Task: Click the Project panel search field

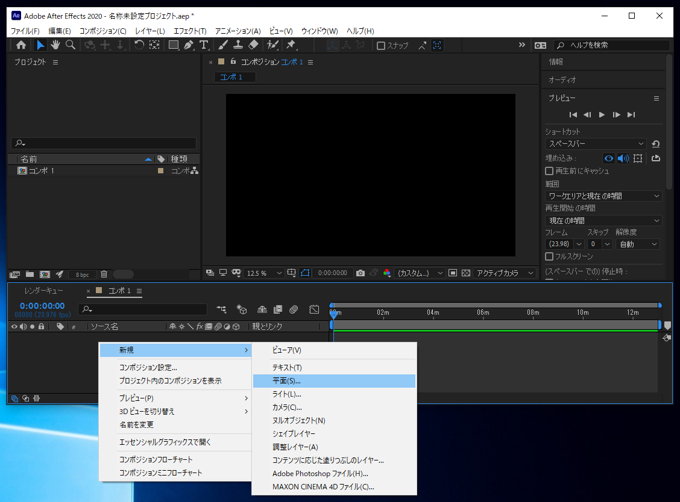Action: point(104,143)
